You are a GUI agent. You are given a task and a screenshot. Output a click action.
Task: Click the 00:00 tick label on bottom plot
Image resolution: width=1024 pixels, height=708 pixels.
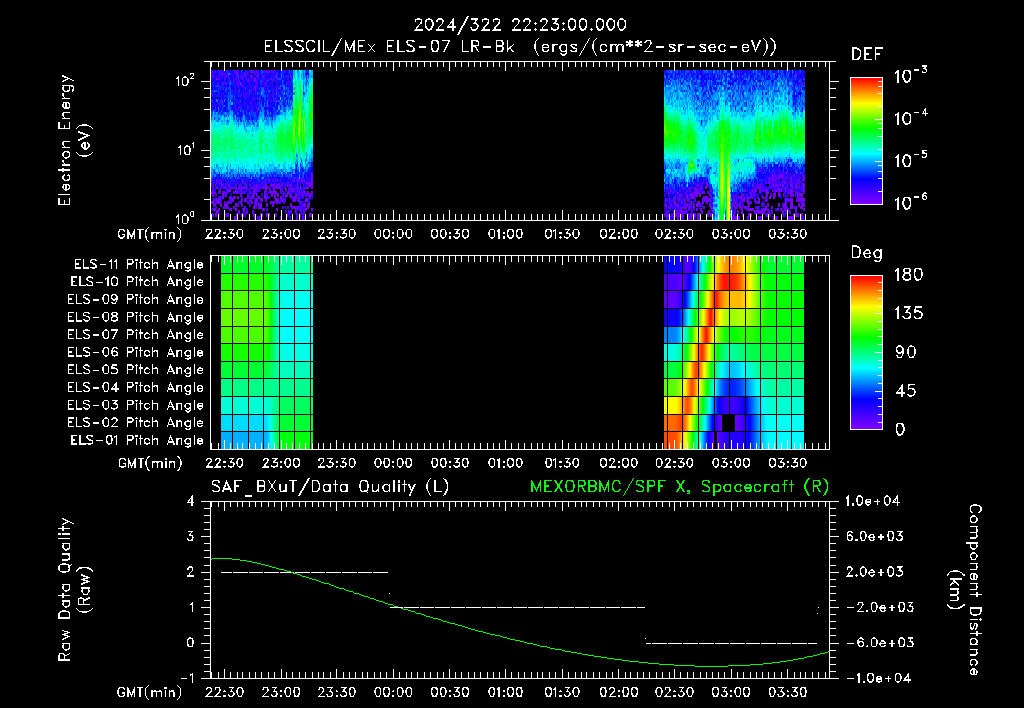click(393, 692)
